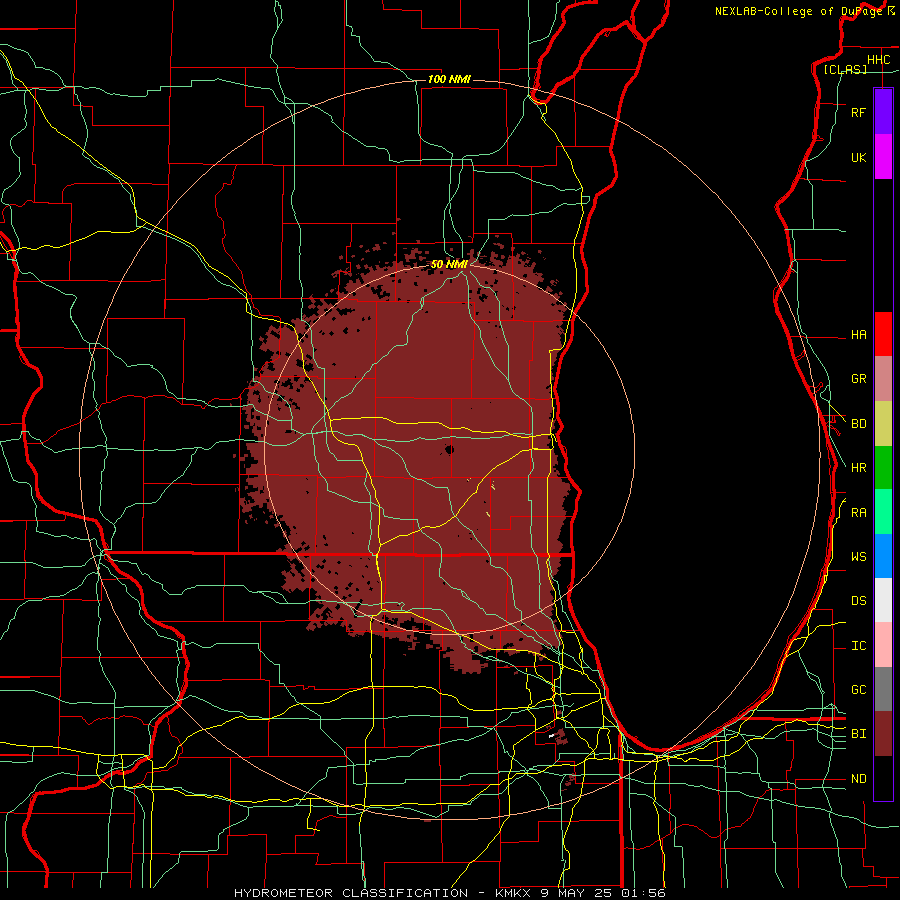Image resolution: width=900 pixels, height=900 pixels.
Task: Click the UK magenta legend swatch
Action: click(x=883, y=157)
